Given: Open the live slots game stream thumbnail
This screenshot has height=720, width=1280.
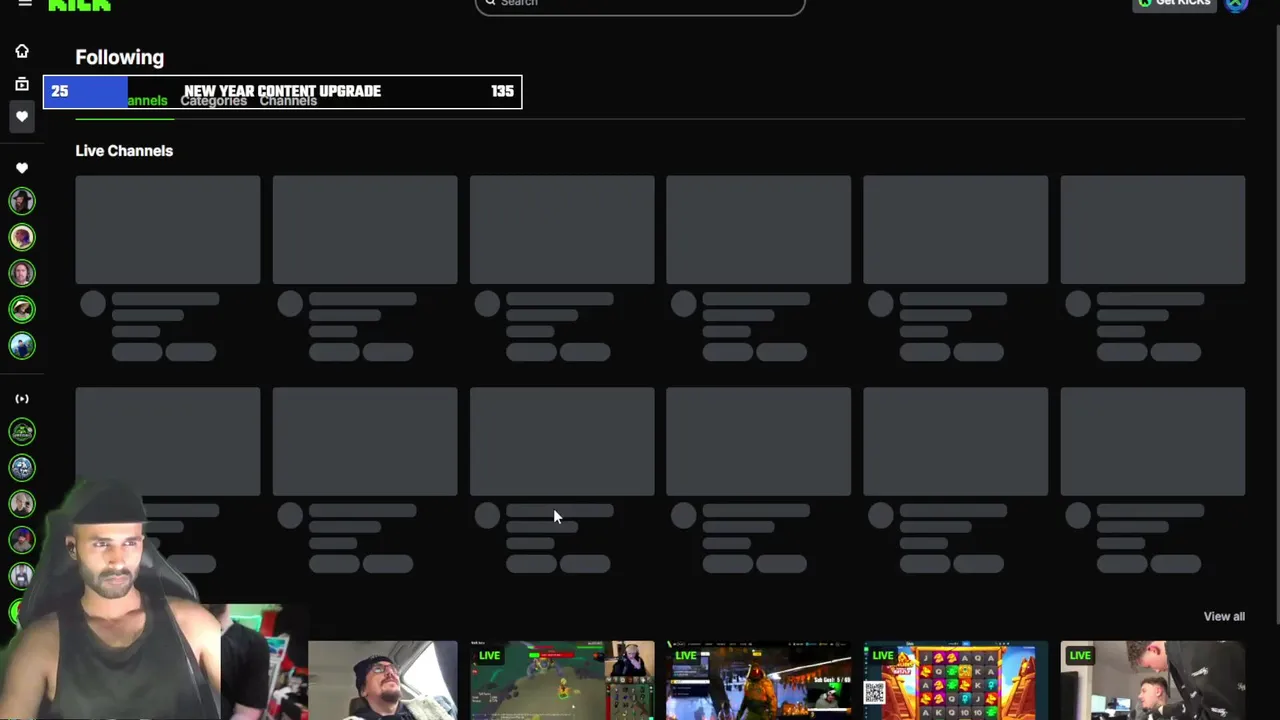Looking at the screenshot, I should pyautogui.click(x=956, y=680).
